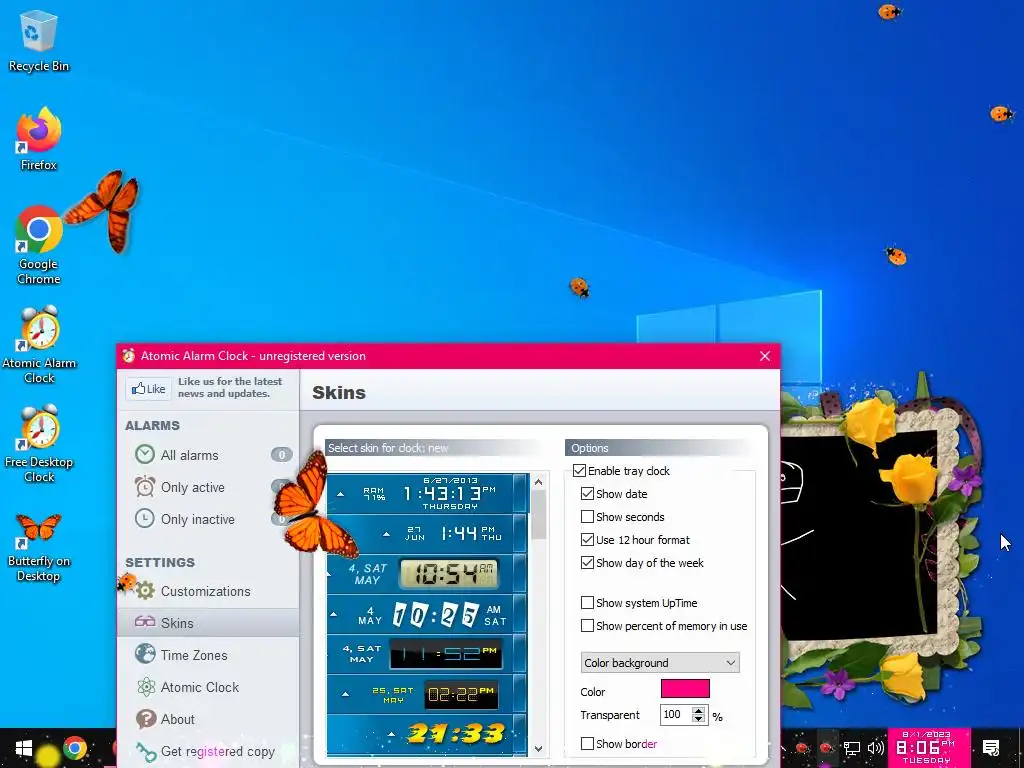Click the Skins glasses icon
Image resolution: width=1024 pixels, height=768 pixels.
(145, 622)
